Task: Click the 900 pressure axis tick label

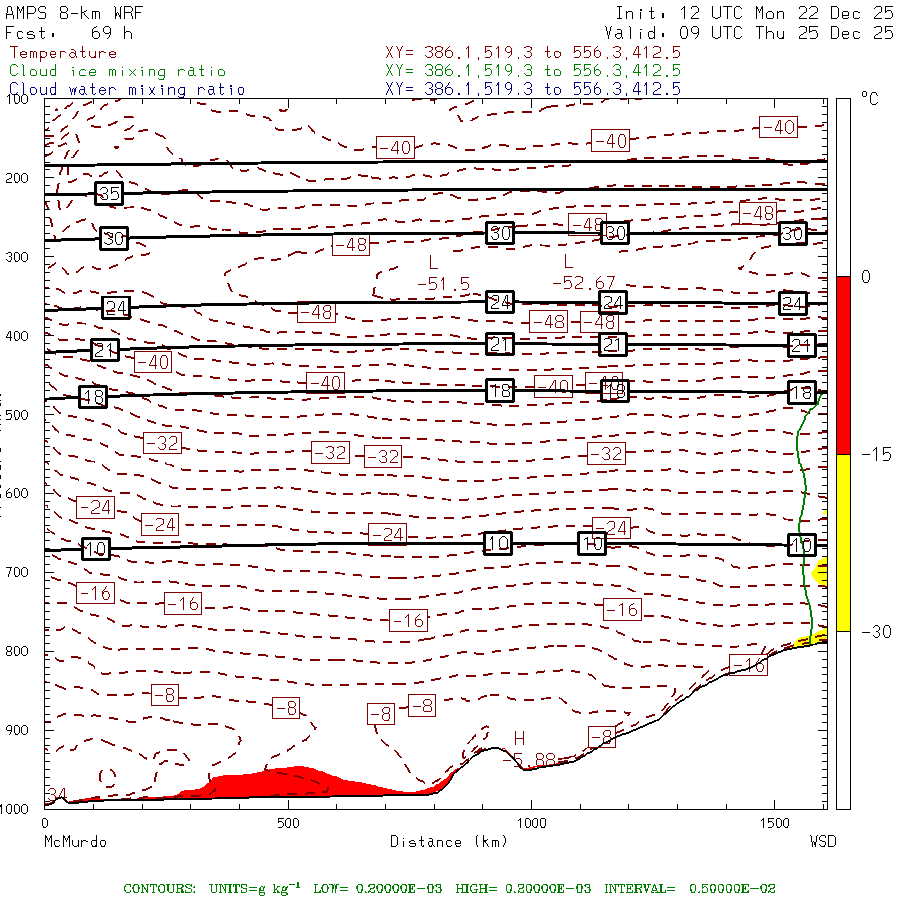Action: [x=17, y=730]
